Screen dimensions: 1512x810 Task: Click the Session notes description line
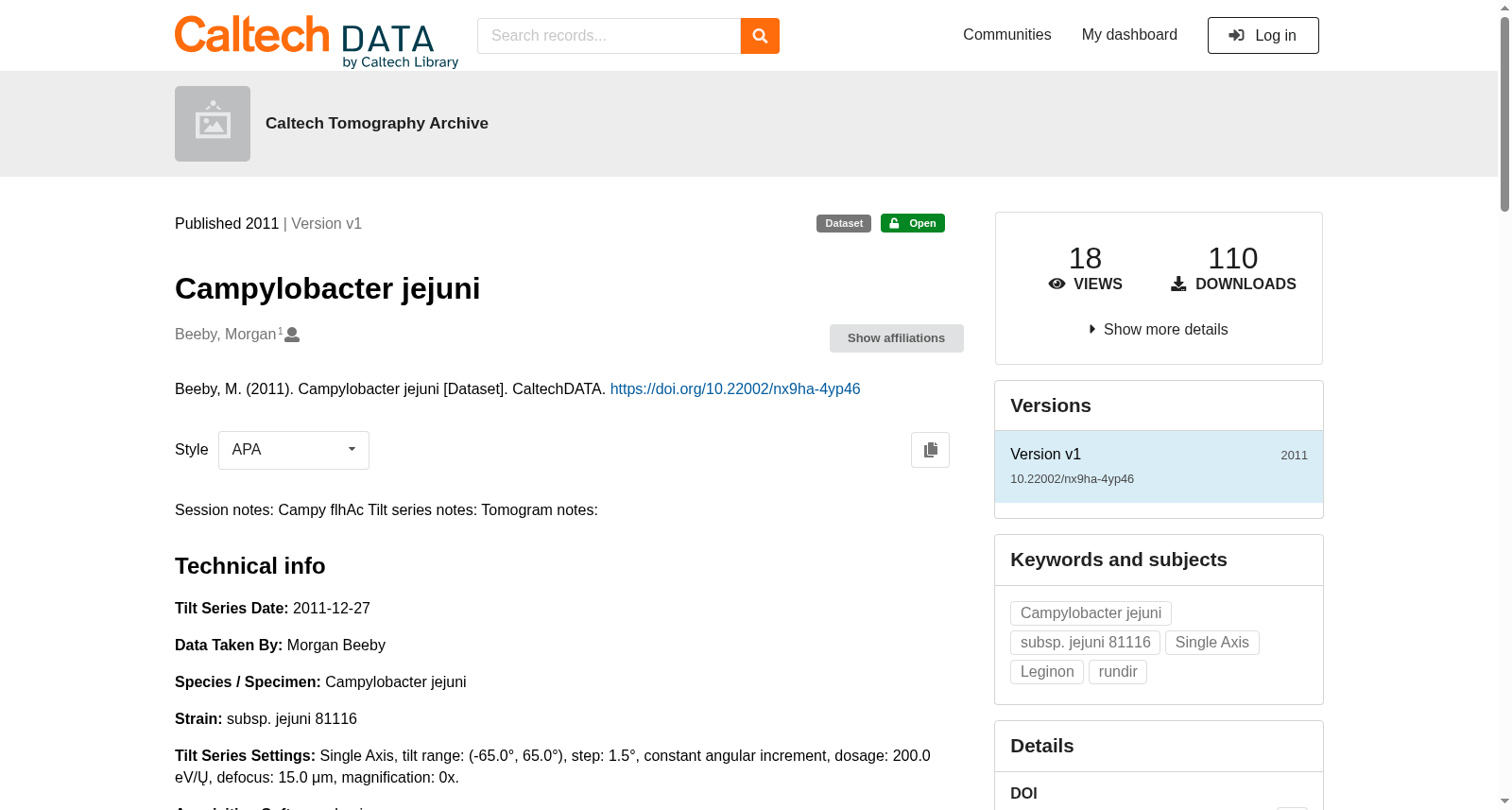tap(387, 510)
